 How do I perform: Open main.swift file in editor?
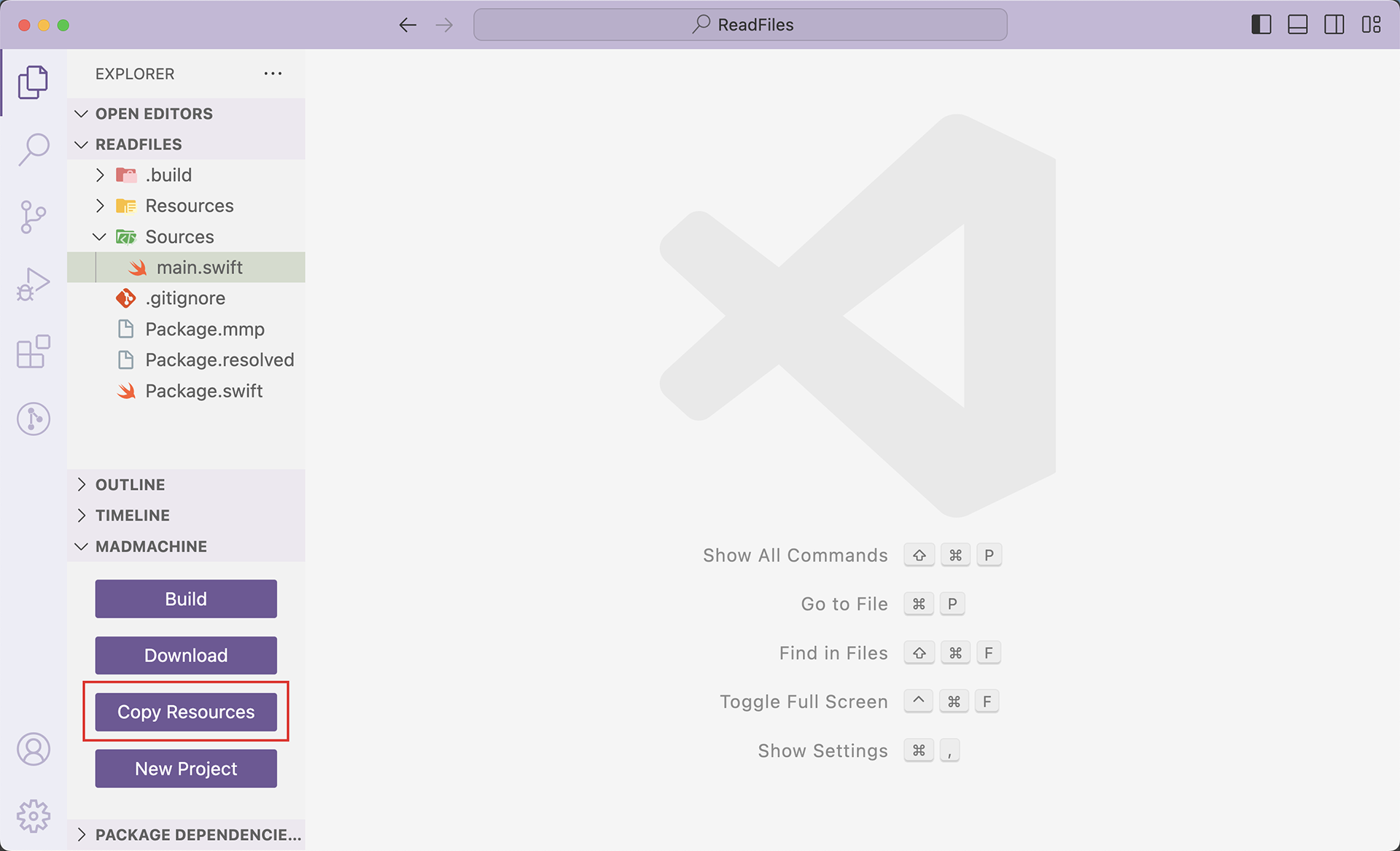click(198, 267)
